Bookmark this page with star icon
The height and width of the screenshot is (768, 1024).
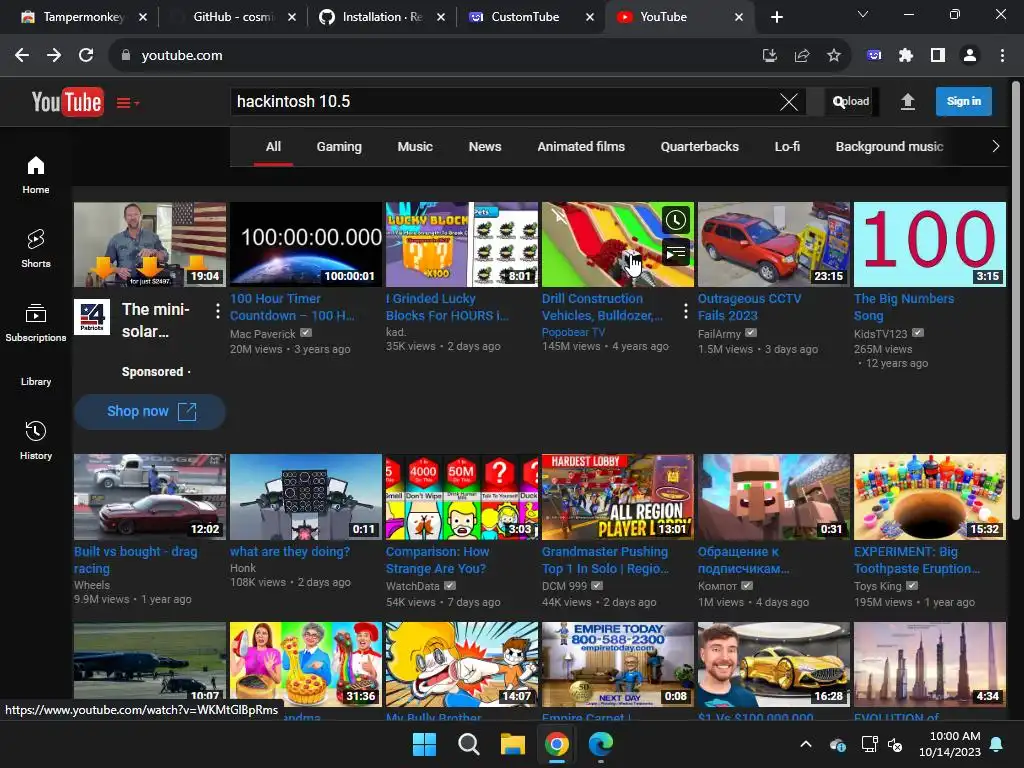(x=834, y=56)
